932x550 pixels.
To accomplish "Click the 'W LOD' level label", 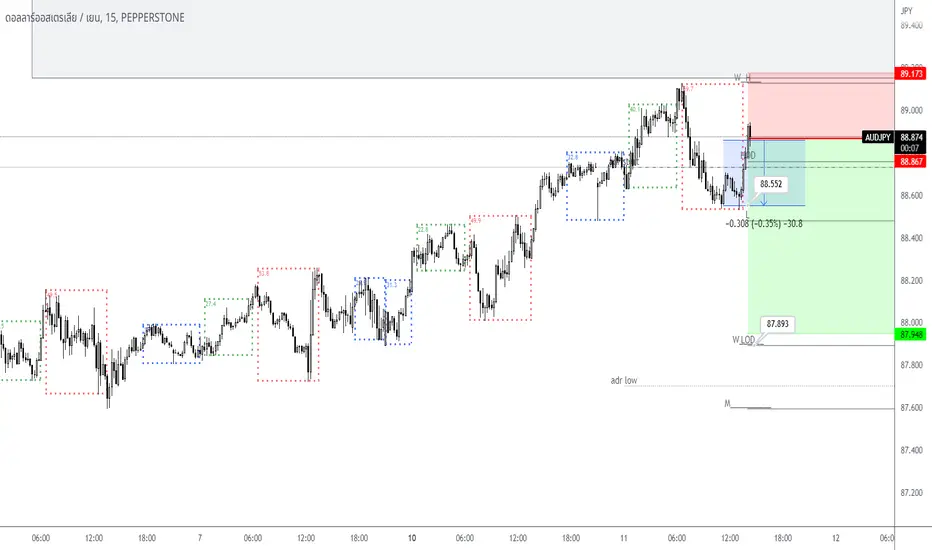I will tap(743, 340).
